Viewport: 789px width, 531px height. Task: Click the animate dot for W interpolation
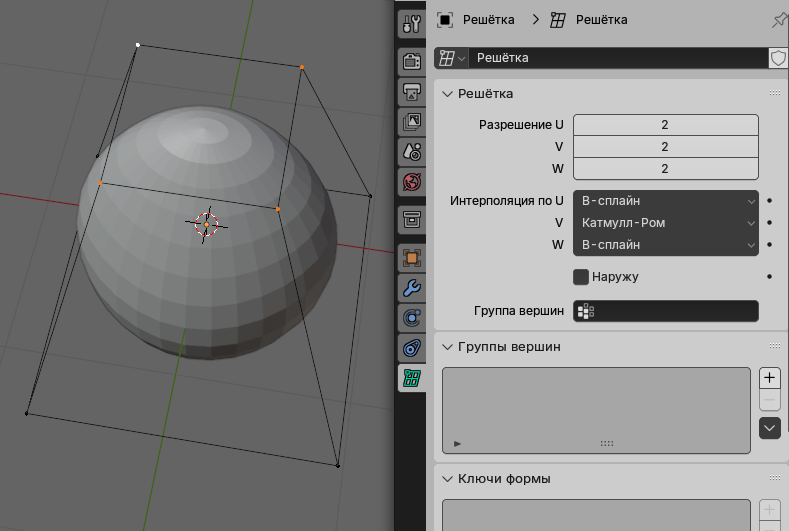coord(769,245)
